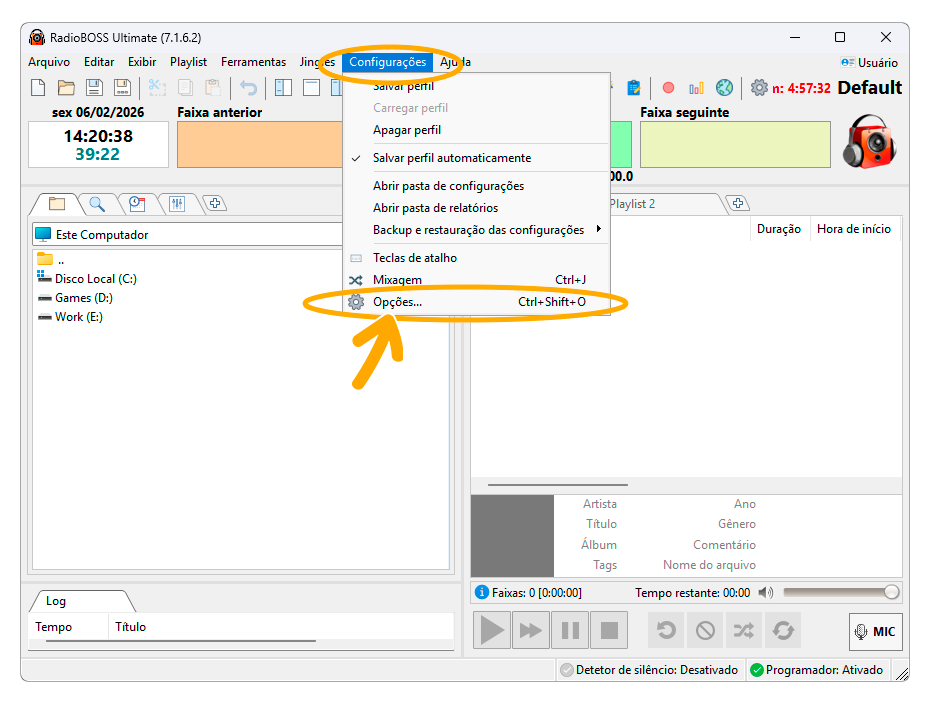The width and height of the screenshot is (931, 704).
Task: Open the 'Este Computador' location dropdown
Action: [x=188, y=235]
